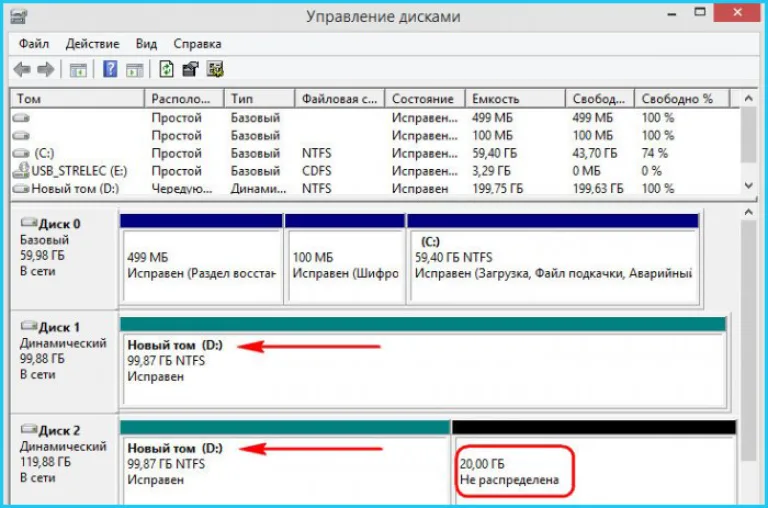Click the Диск 1 disk icon
The width and height of the screenshot is (768, 508).
[29, 326]
